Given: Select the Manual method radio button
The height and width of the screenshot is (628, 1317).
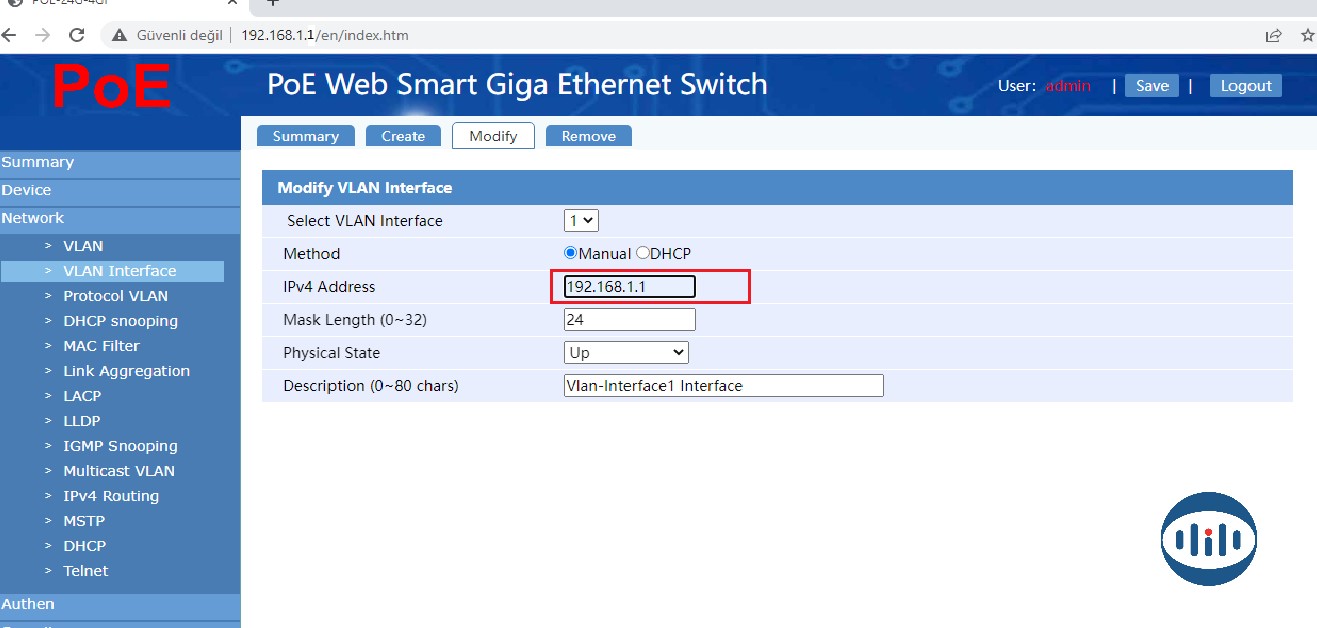Looking at the screenshot, I should click(x=571, y=253).
